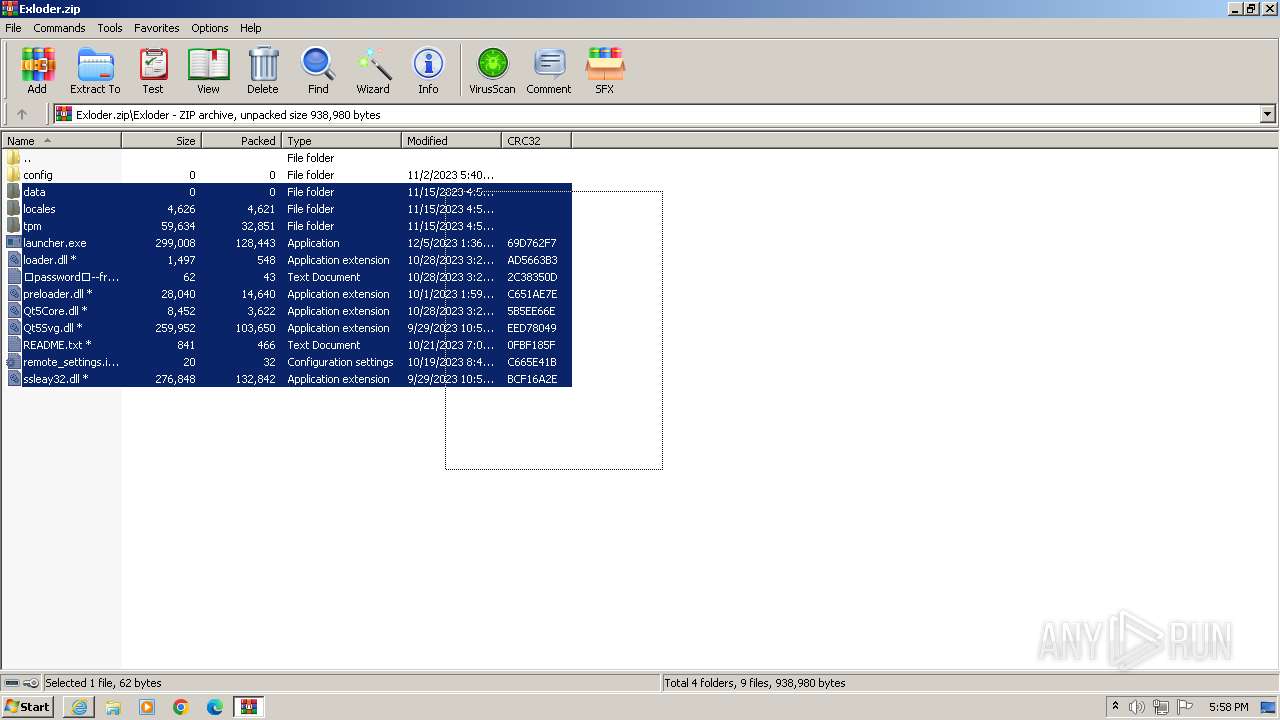The width and height of the screenshot is (1280, 720).
Task: Open Internet Explorer from taskbar
Action: [x=79, y=707]
